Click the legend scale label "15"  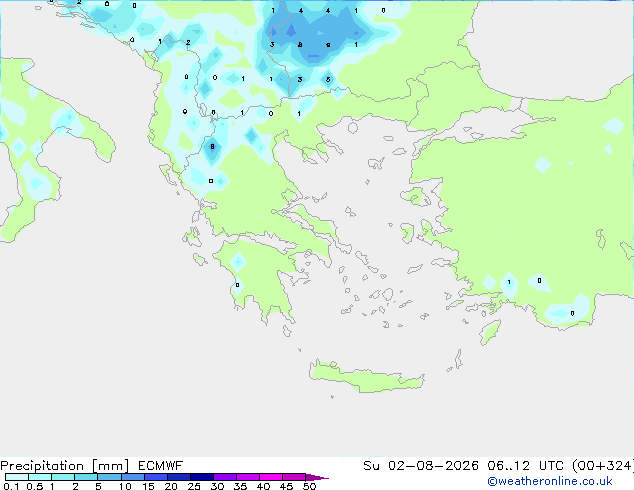148,486
